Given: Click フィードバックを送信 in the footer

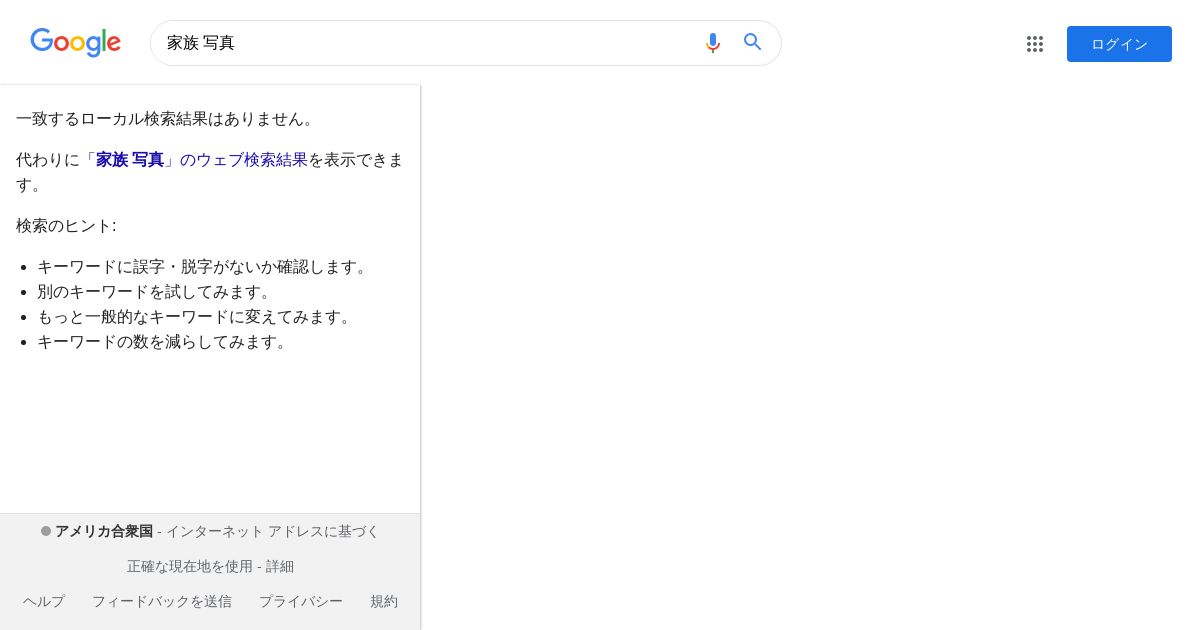Looking at the screenshot, I should tap(162, 601).
